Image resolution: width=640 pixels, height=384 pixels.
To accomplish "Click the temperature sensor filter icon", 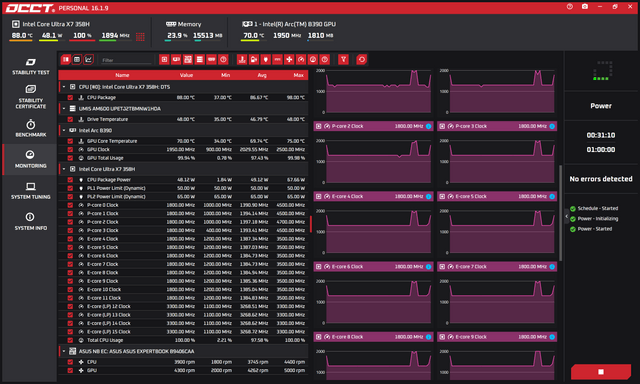I will click(242, 60).
